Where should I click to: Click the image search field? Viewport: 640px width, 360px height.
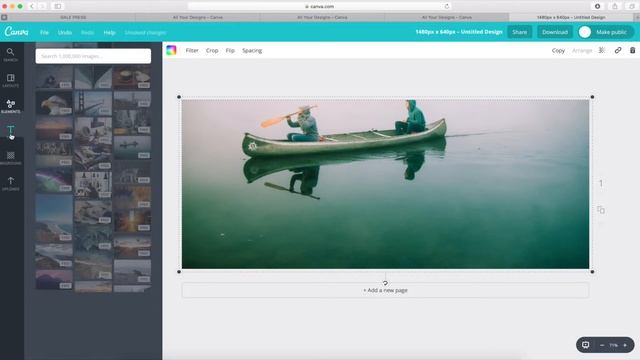[93, 56]
